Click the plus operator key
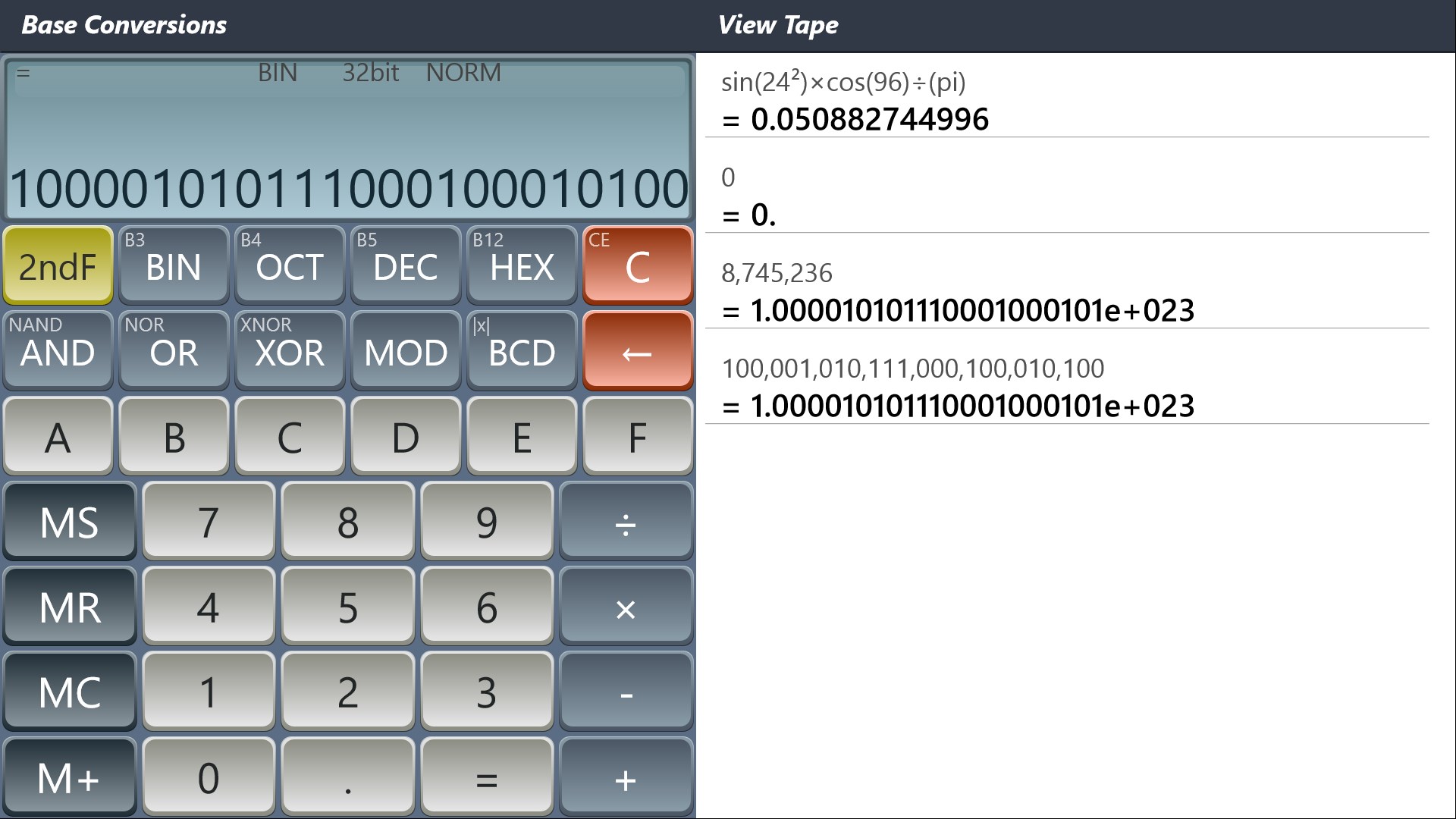 626,779
